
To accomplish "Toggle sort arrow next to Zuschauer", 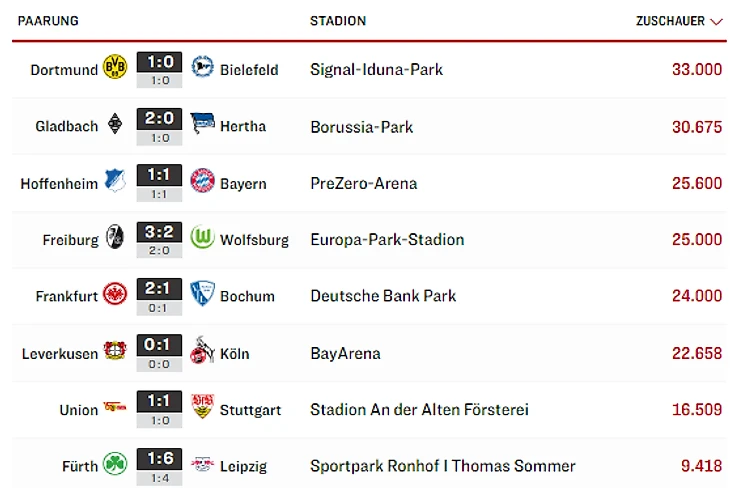I will pos(715,21).
